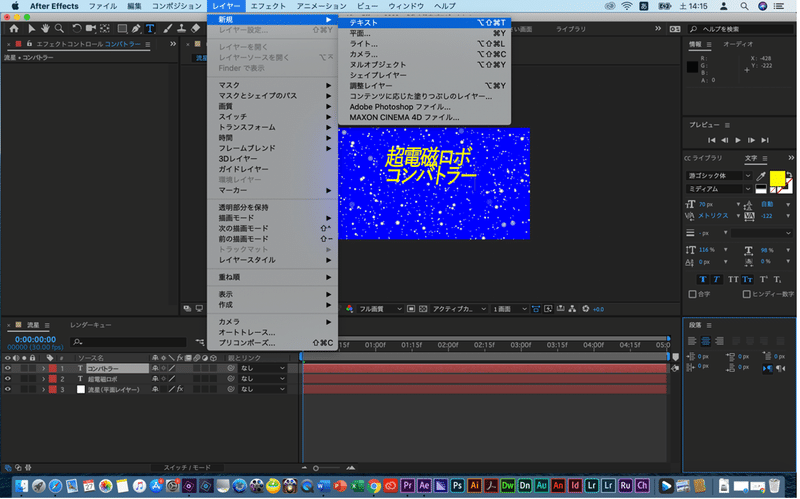Left align text in Paragraph panel
Viewport: 800px width, 499px height.
point(692,341)
